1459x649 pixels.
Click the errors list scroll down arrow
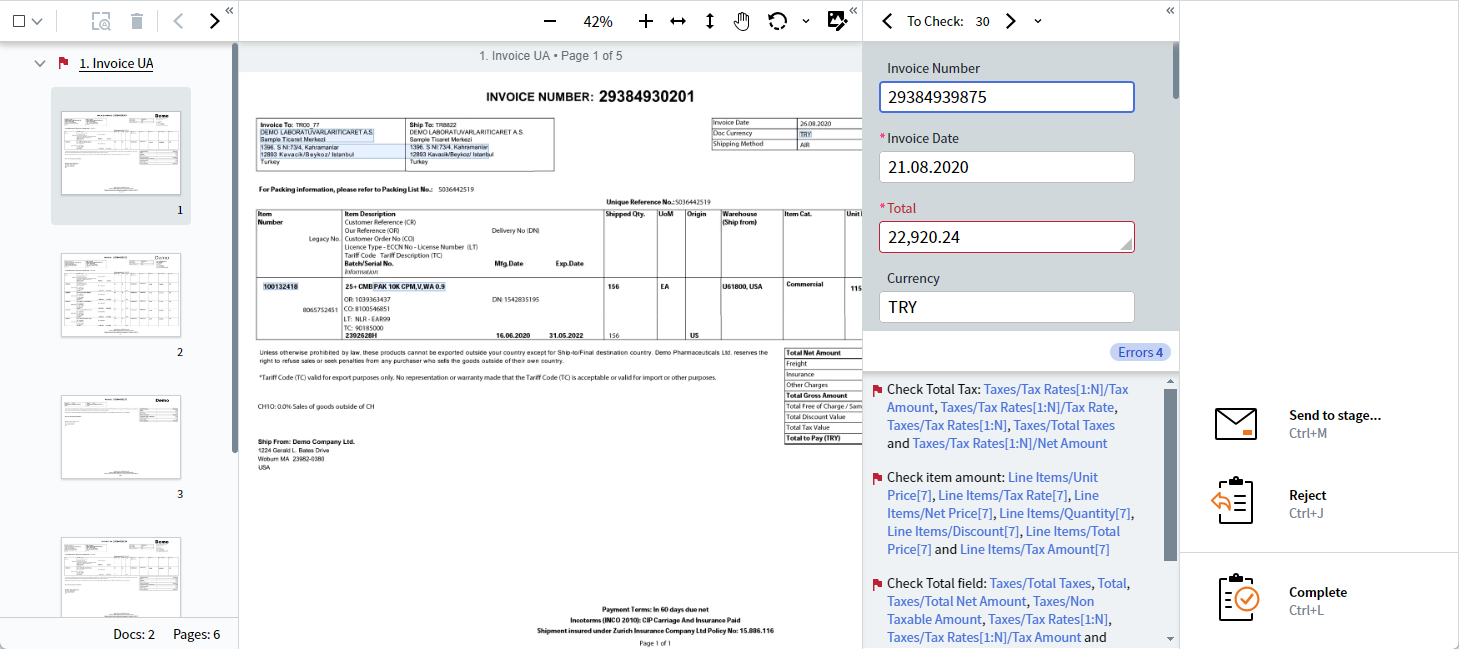(1170, 639)
